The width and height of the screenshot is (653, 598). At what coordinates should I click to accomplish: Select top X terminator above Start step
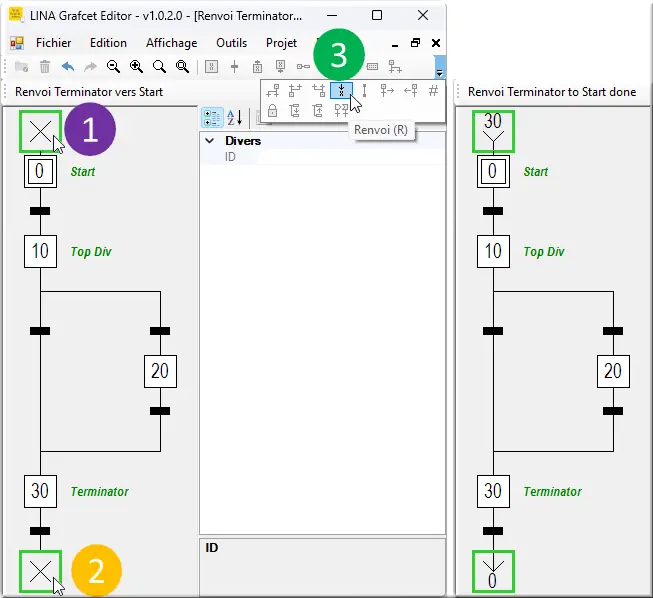coord(40,132)
